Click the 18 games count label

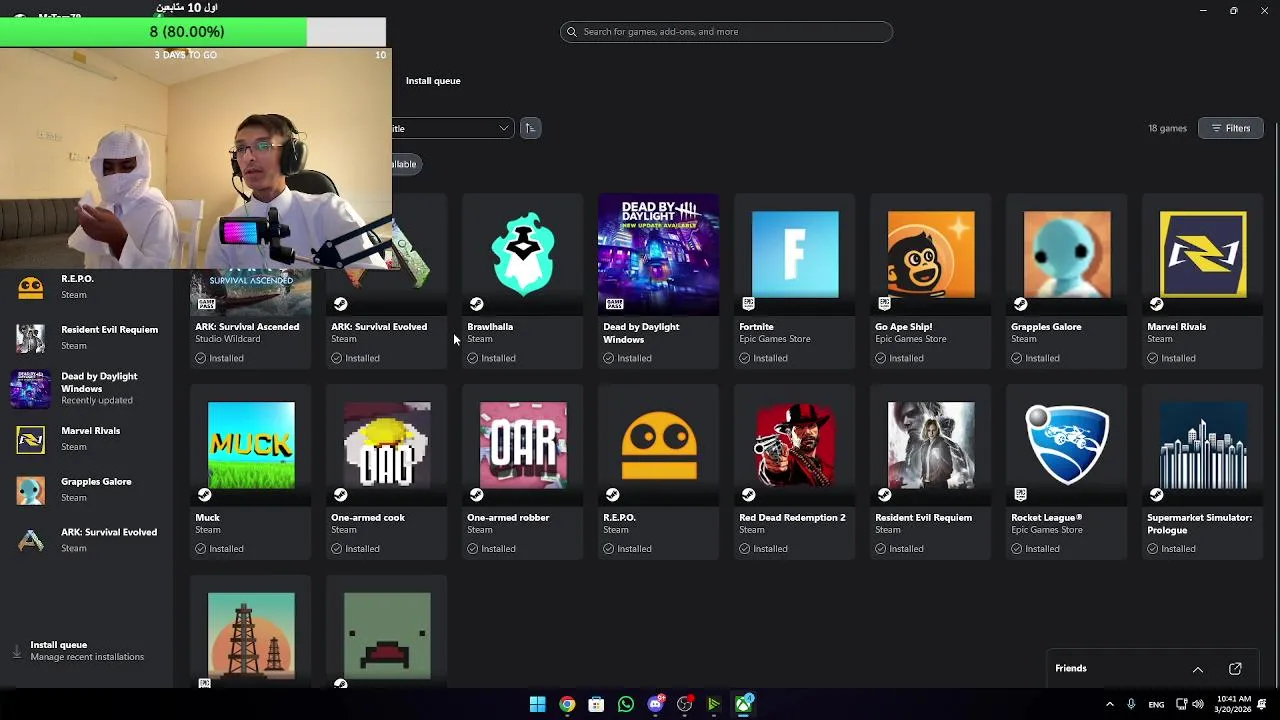coord(1167,129)
